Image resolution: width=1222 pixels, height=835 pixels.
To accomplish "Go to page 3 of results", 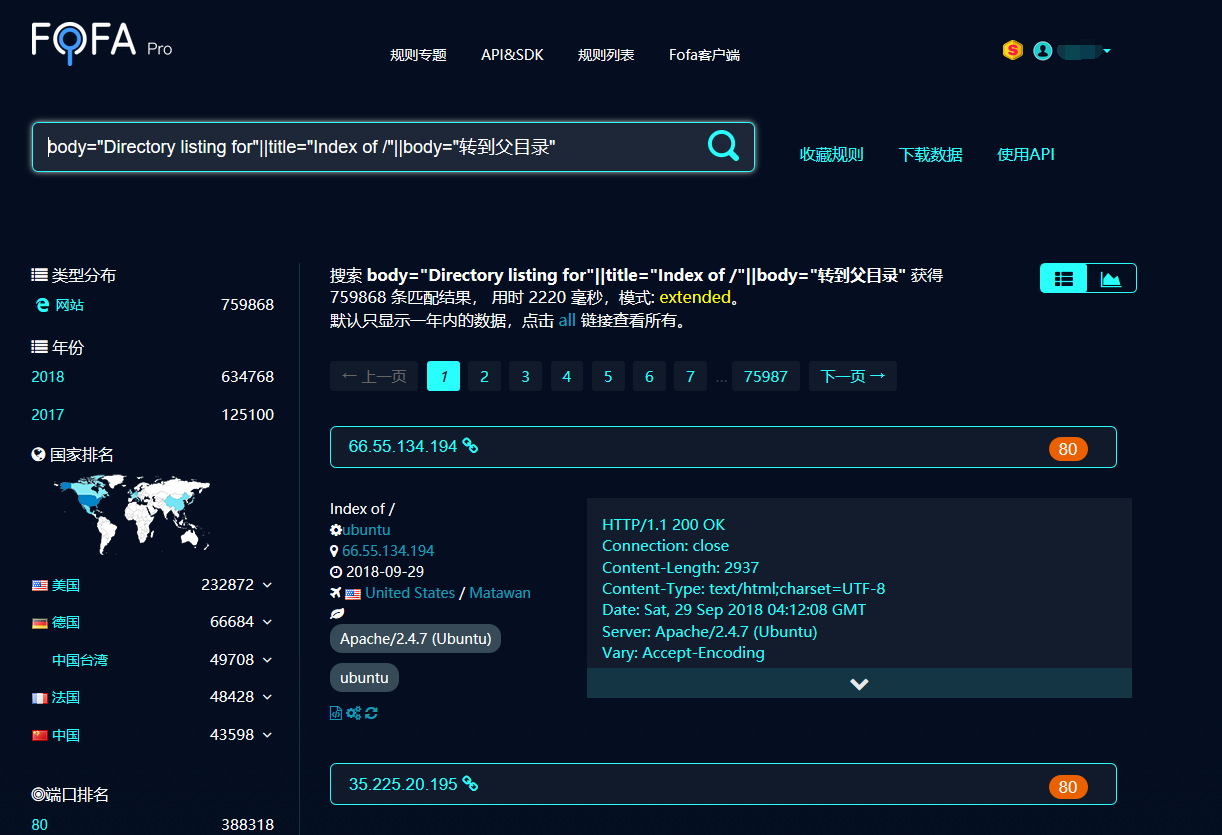I will click(x=525, y=376).
